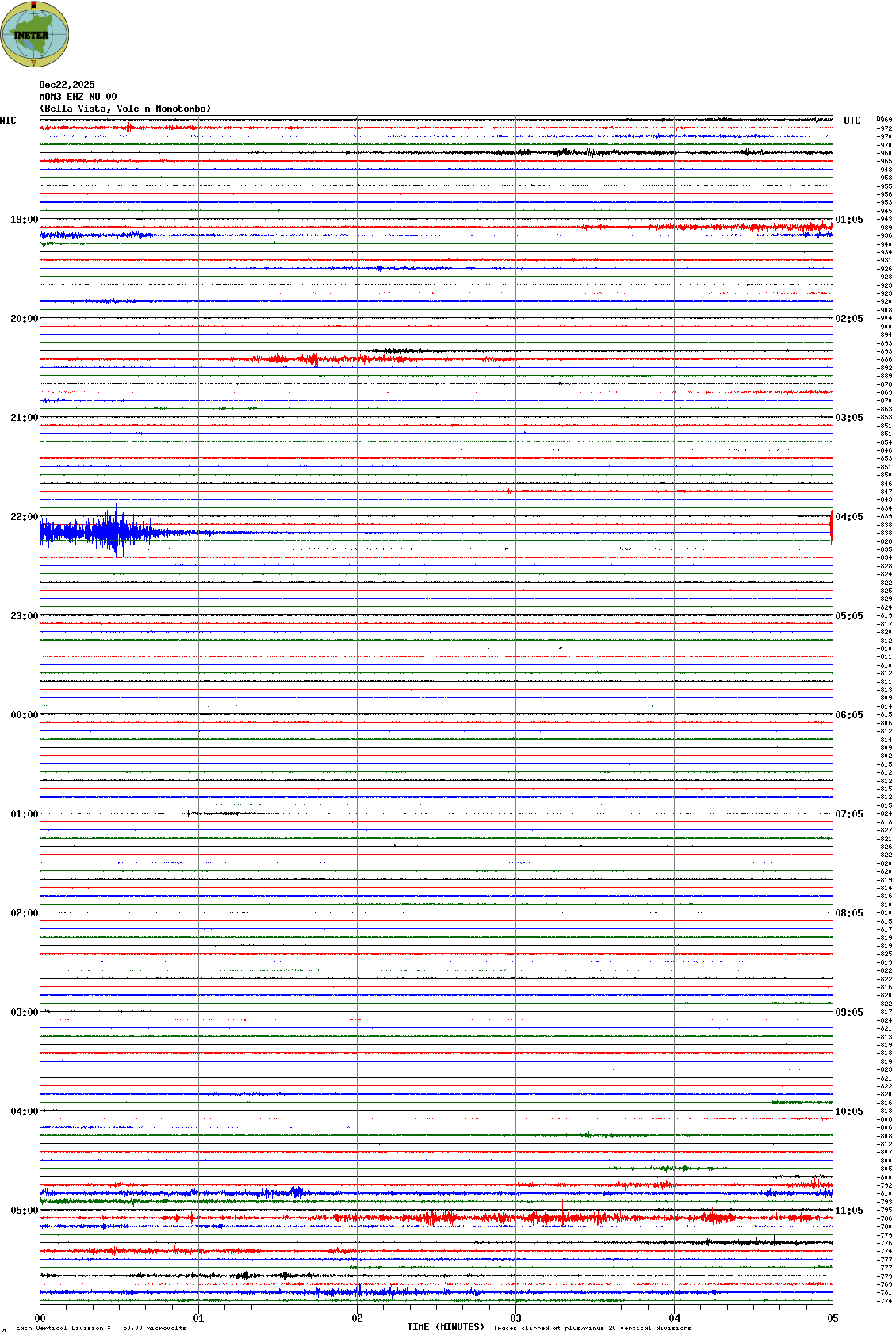This screenshot has width=896, height=1339.
Task: Click the 04:05 UTC time label
Action: 849,517
